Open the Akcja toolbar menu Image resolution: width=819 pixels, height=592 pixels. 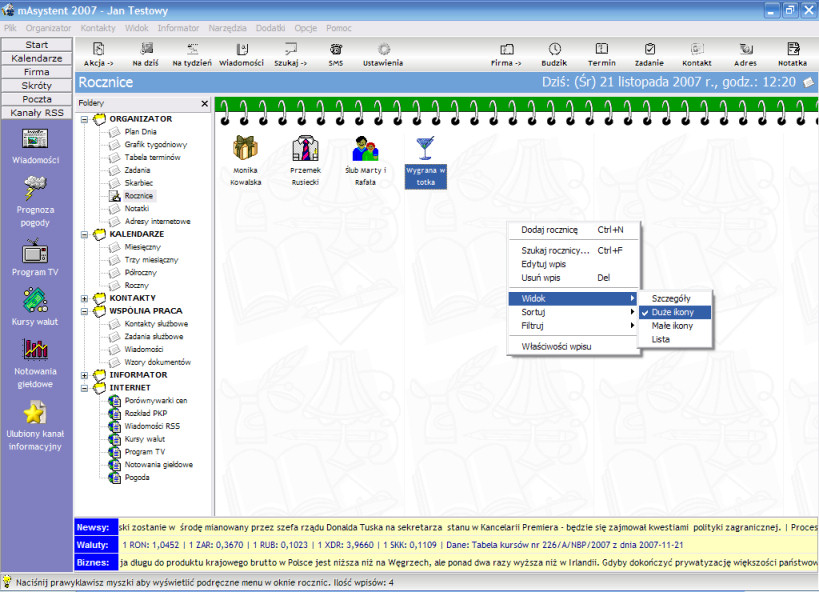click(98, 54)
